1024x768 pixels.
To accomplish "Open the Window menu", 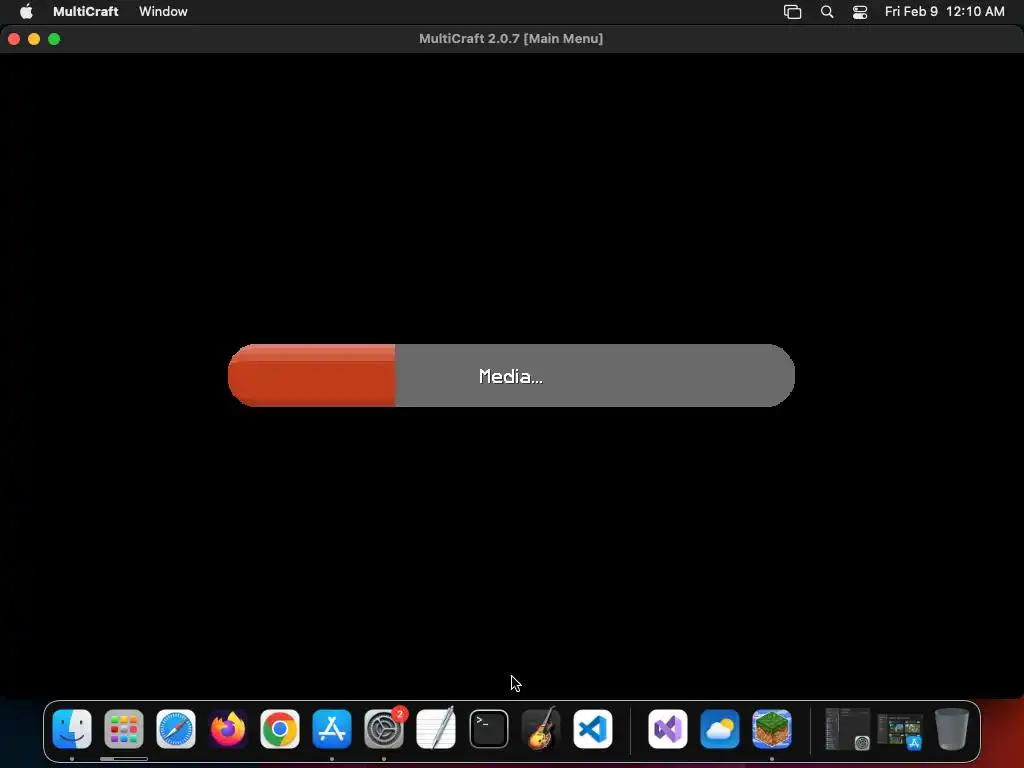I will 163,11.
